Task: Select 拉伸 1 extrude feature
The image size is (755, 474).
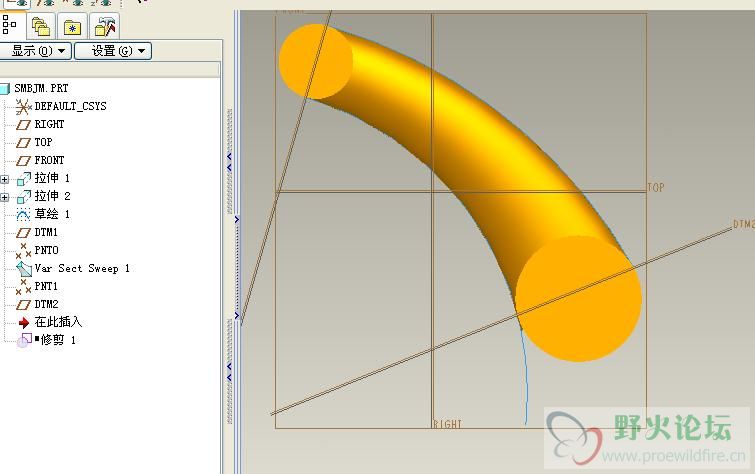Action: (x=52, y=178)
